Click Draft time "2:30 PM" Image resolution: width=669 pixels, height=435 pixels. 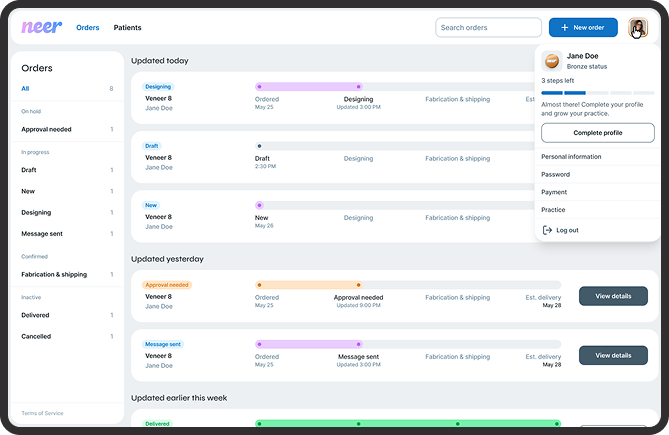pos(265,166)
